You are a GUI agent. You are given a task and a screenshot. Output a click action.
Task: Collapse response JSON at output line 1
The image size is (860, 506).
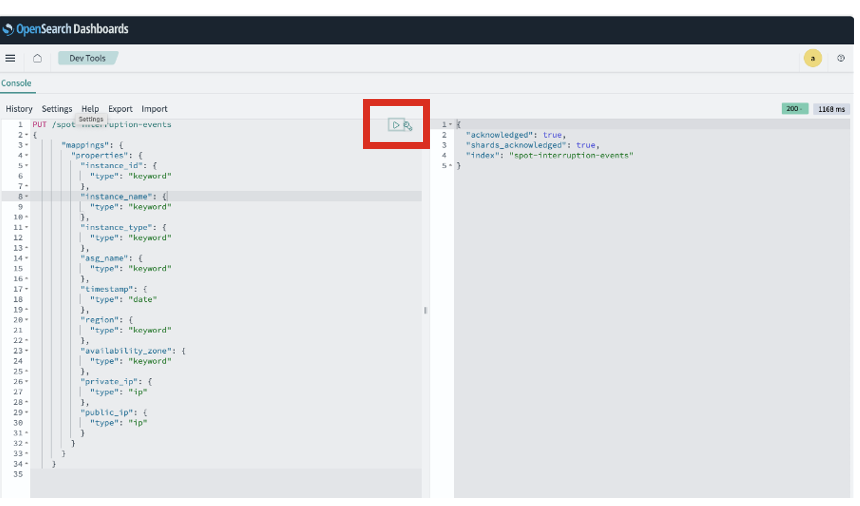[449, 124]
